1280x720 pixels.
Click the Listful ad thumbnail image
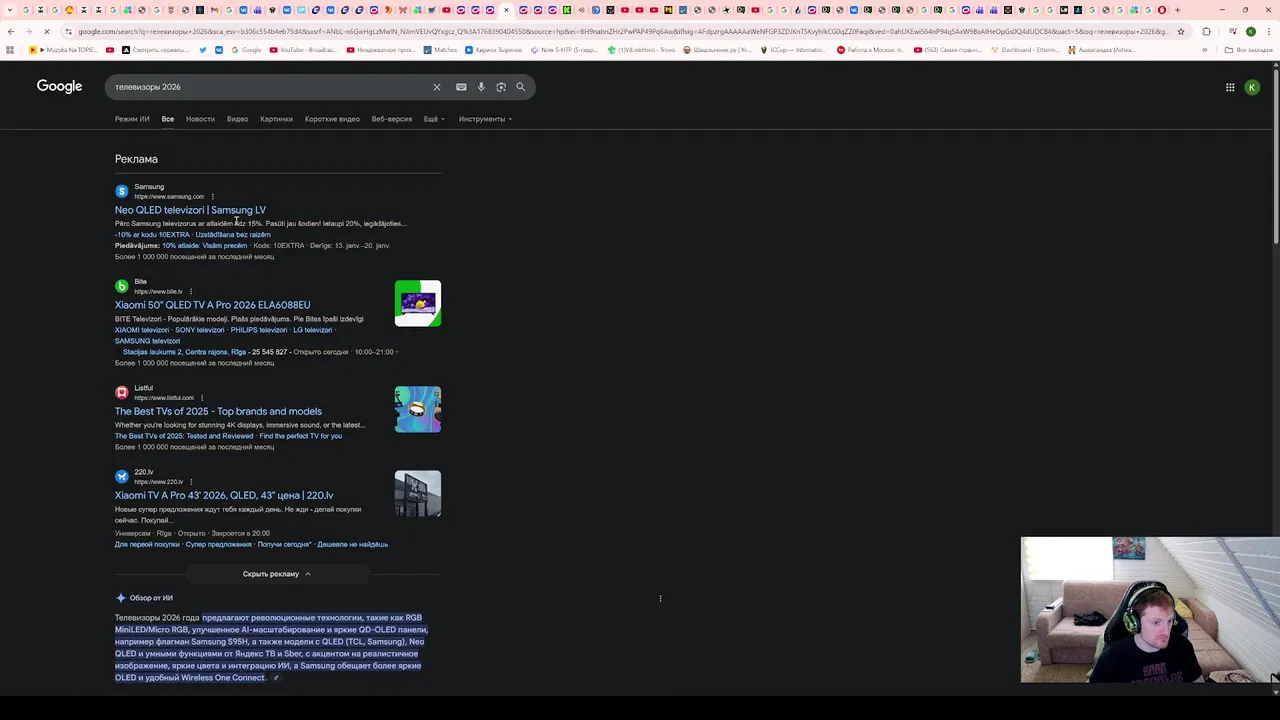click(418, 410)
